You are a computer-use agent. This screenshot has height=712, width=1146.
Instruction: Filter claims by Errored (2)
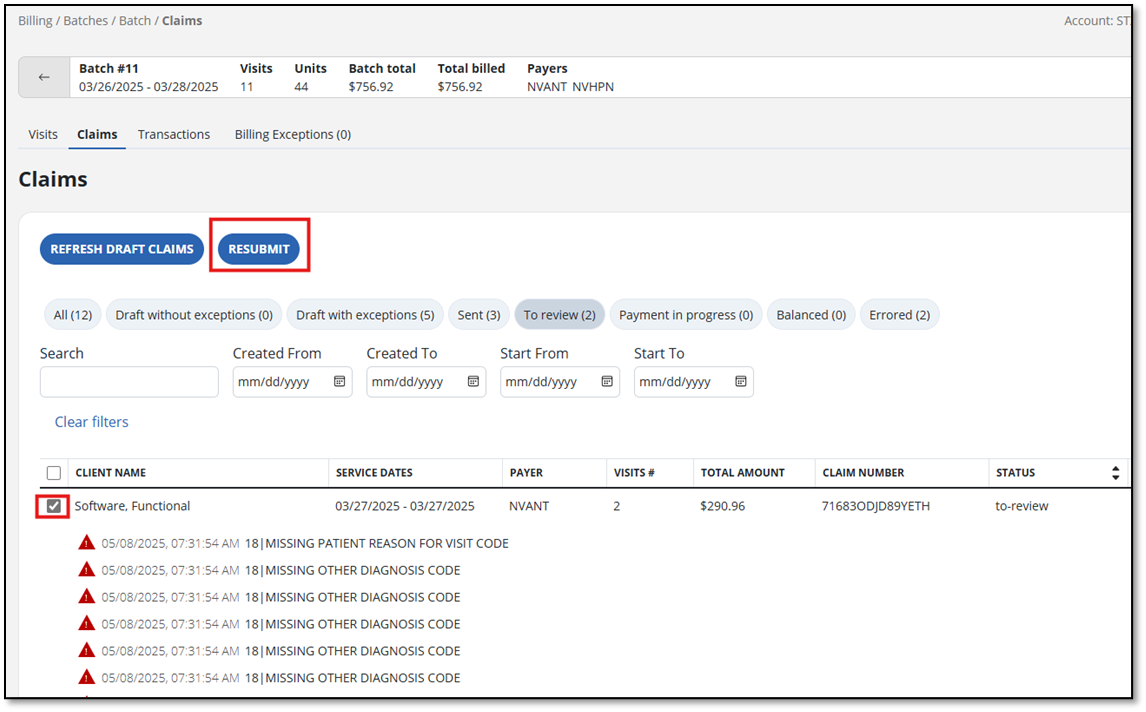(899, 315)
